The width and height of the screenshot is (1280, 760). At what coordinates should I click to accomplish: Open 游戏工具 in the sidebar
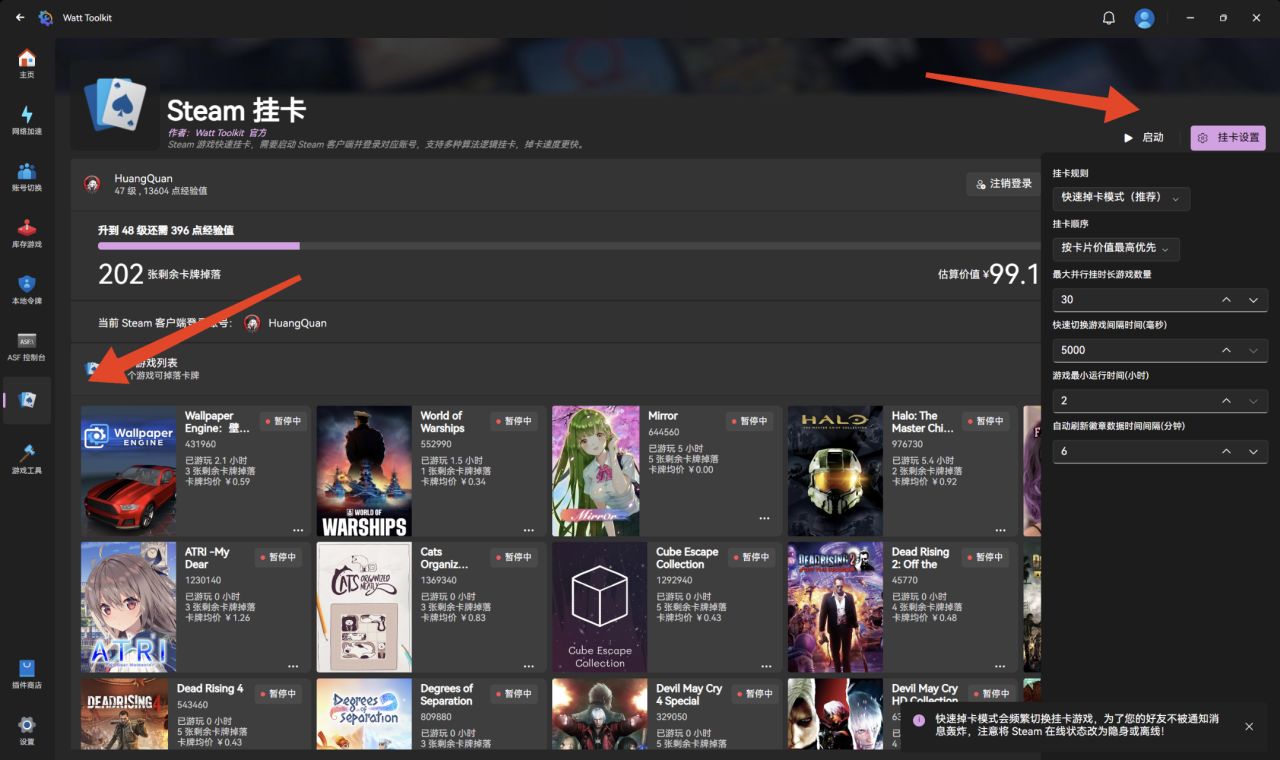(27, 459)
